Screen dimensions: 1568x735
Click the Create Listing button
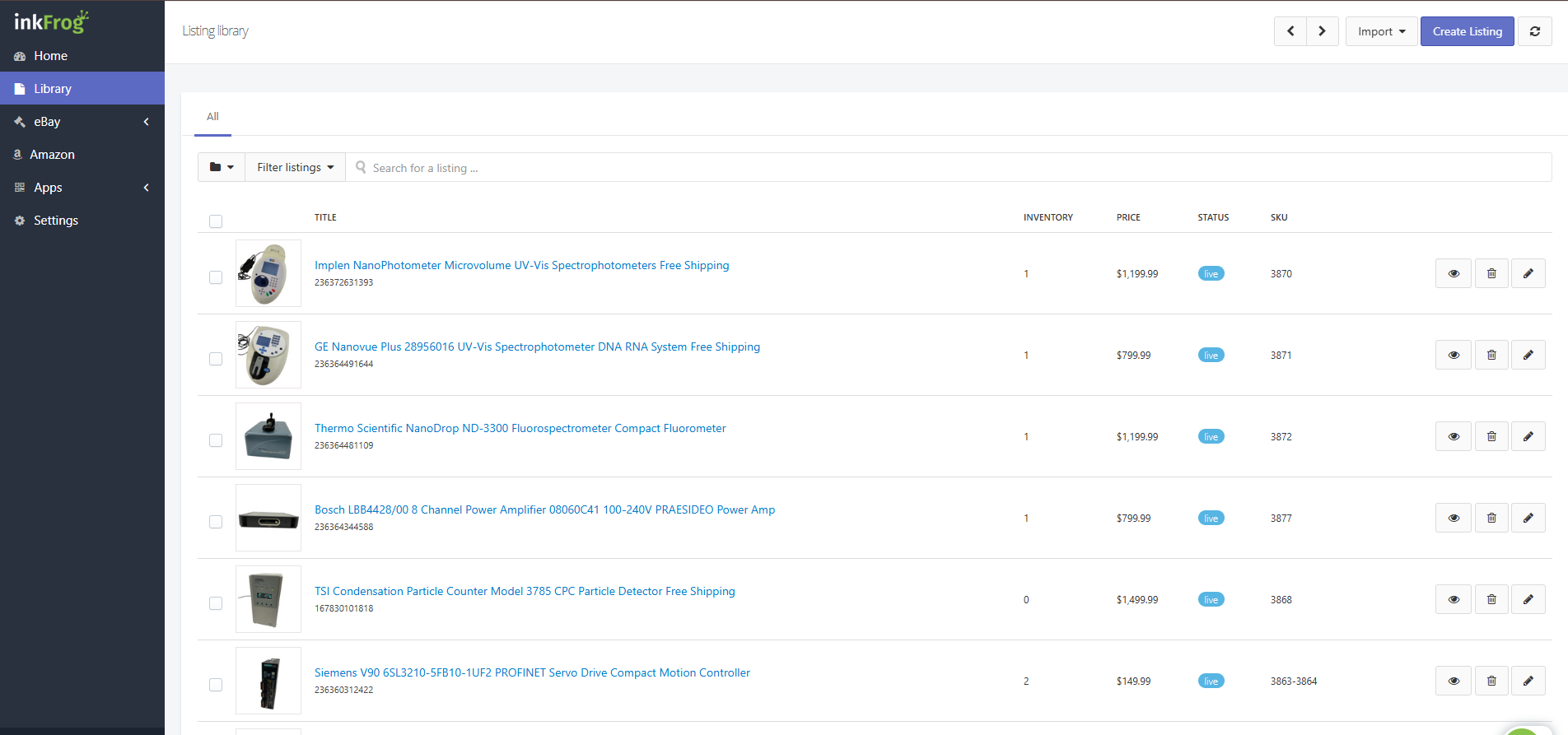pyautogui.click(x=1468, y=31)
